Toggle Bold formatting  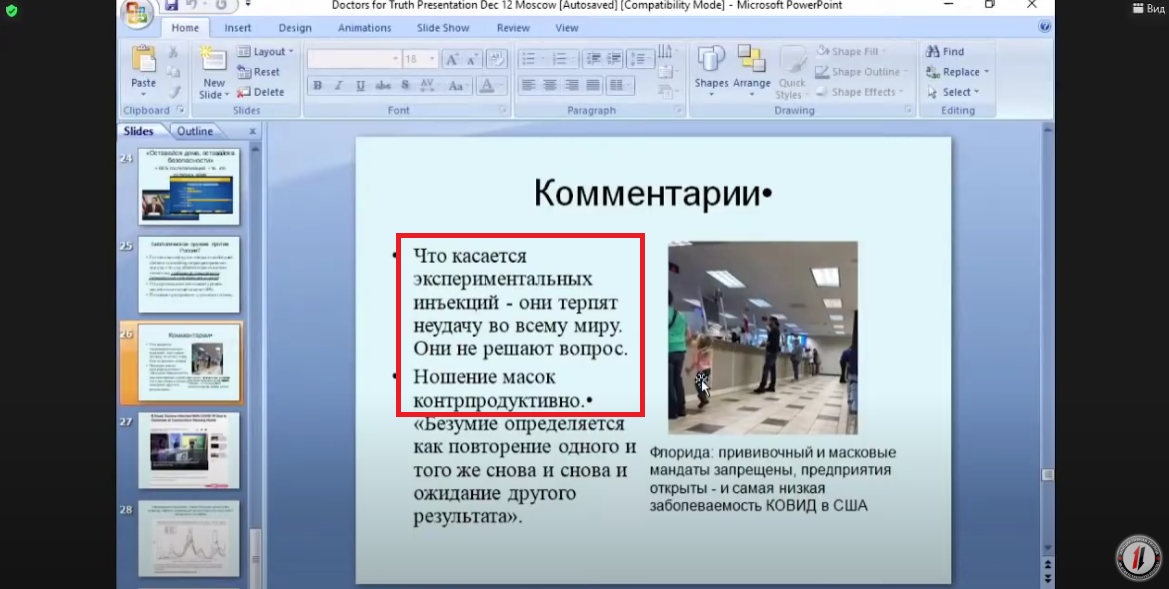[x=317, y=86]
